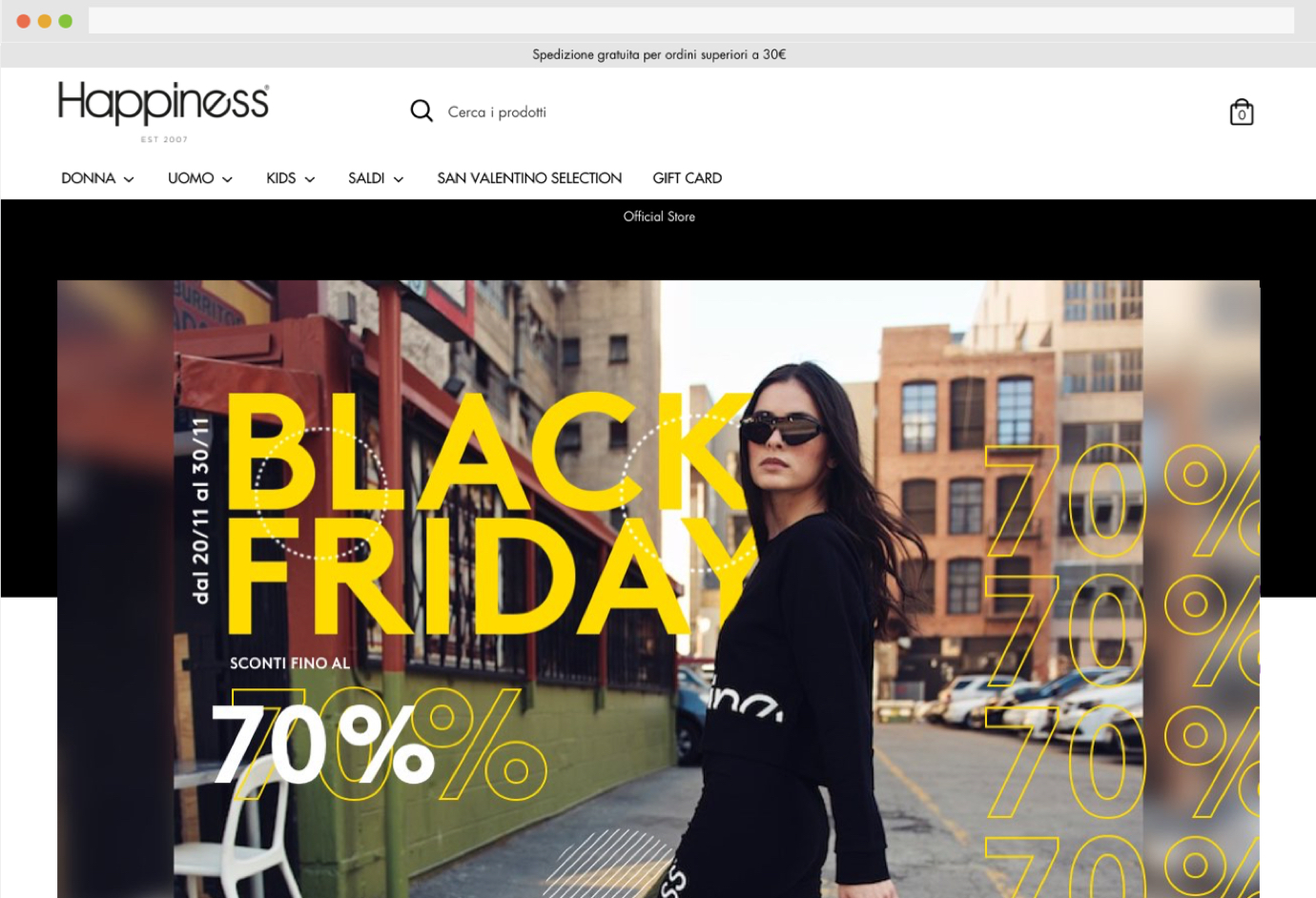Viewport: 1316px width, 898px height.
Task: Open the UOMO category
Action: [x=191, y=178]
